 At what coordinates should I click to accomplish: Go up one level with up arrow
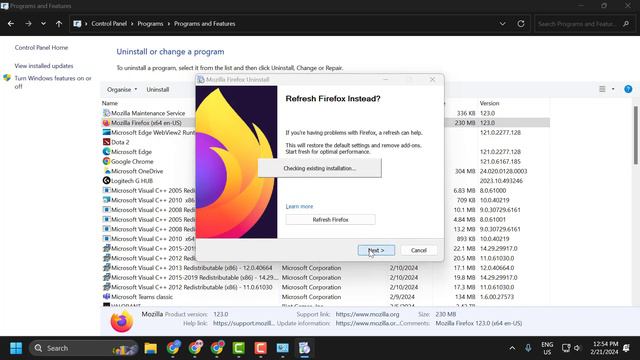(59, 24)
